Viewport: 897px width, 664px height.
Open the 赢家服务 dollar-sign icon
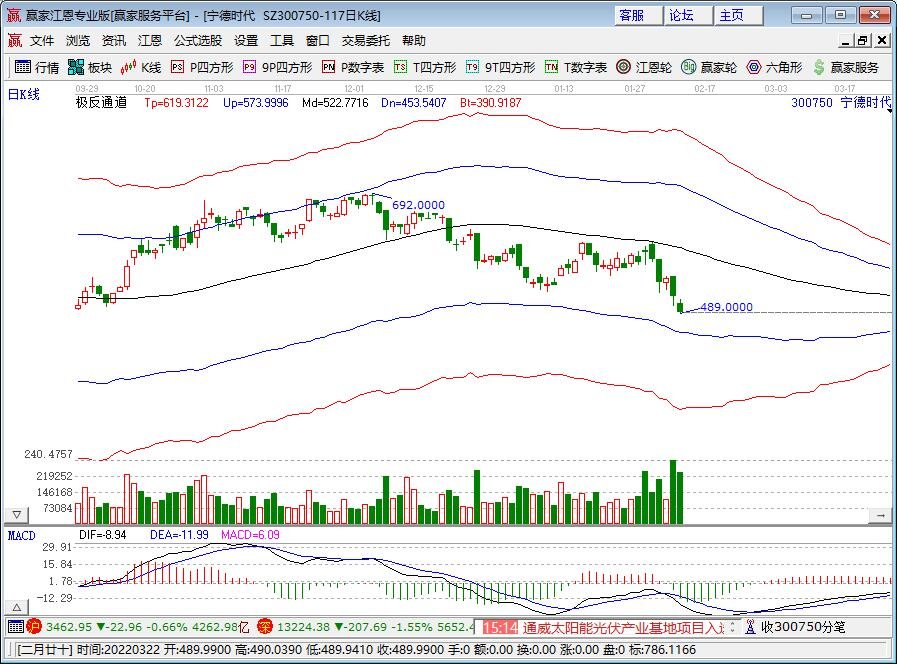819,67
